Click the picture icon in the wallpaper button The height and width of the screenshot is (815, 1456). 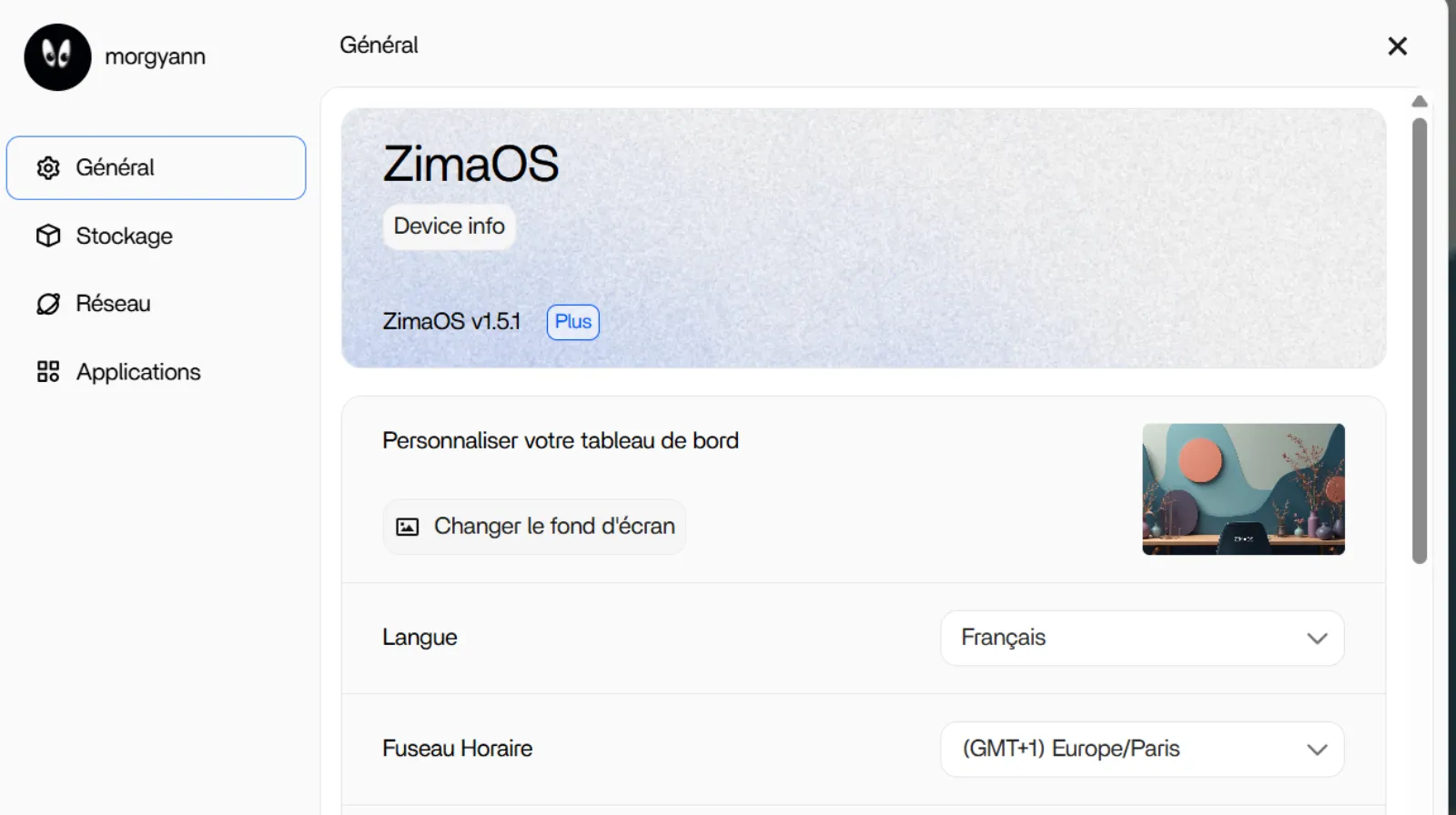click(407, 527)
